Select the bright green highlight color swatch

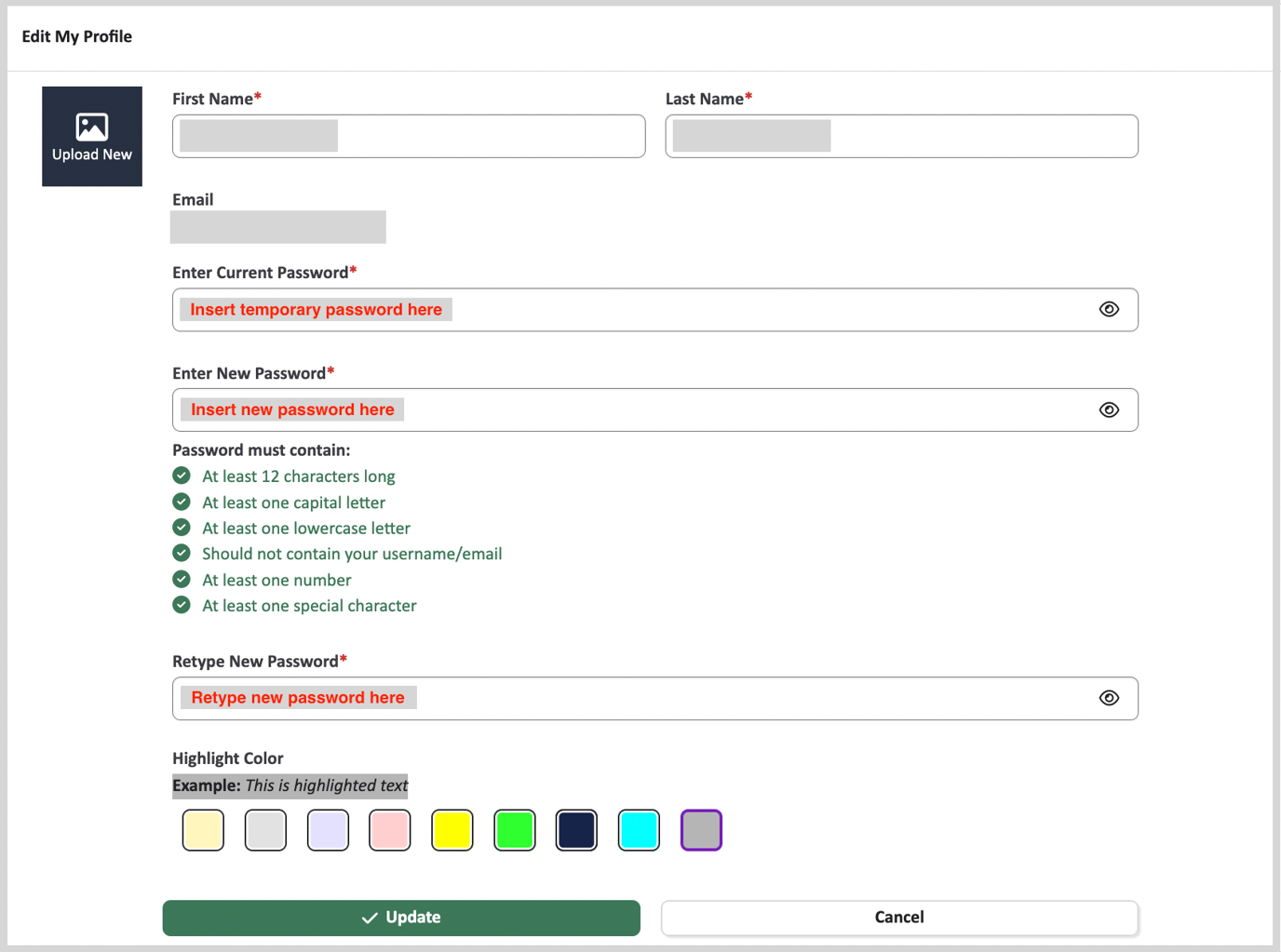(514, 829)
